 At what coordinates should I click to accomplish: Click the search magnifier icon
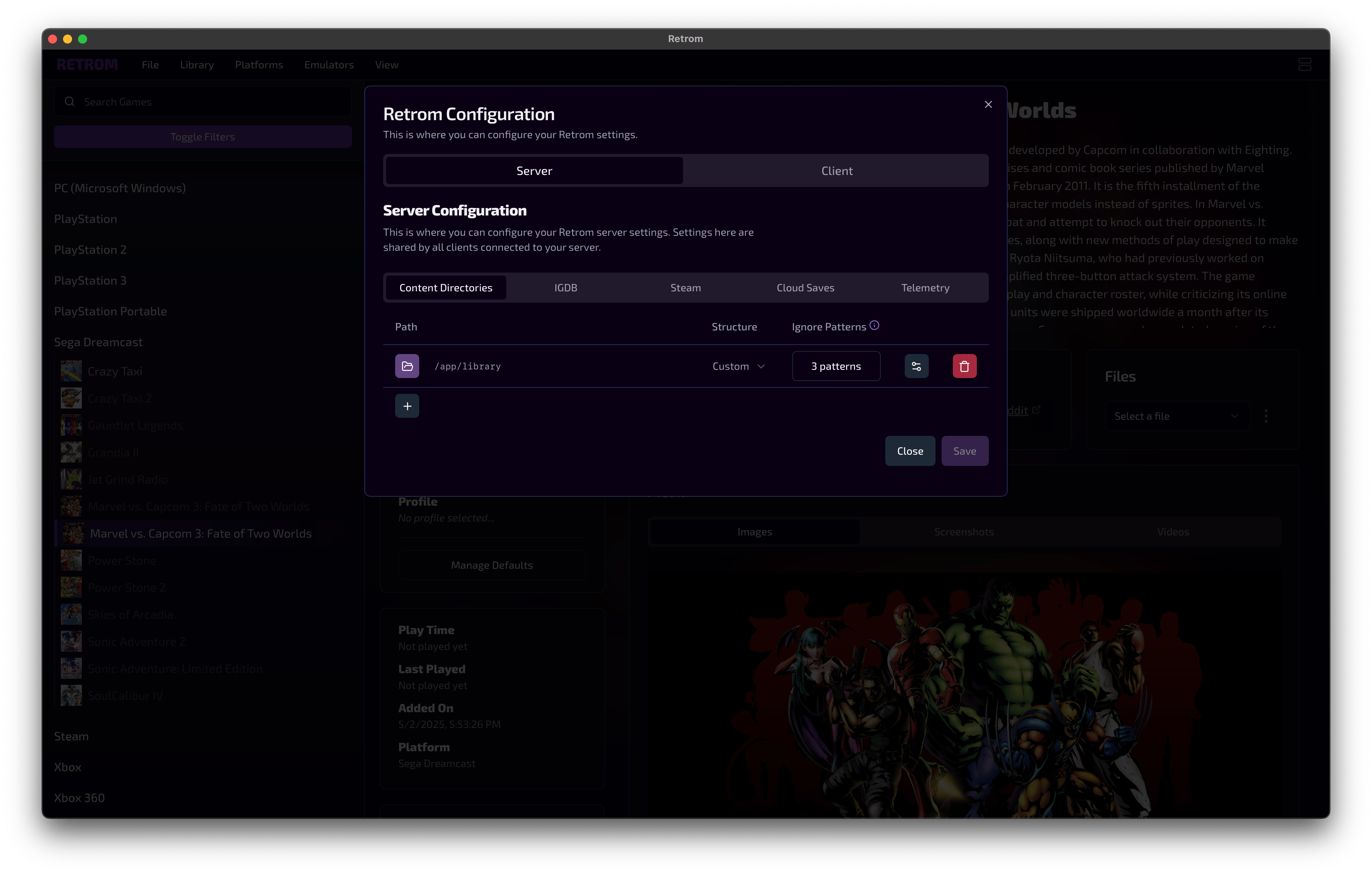coord(69,101)
